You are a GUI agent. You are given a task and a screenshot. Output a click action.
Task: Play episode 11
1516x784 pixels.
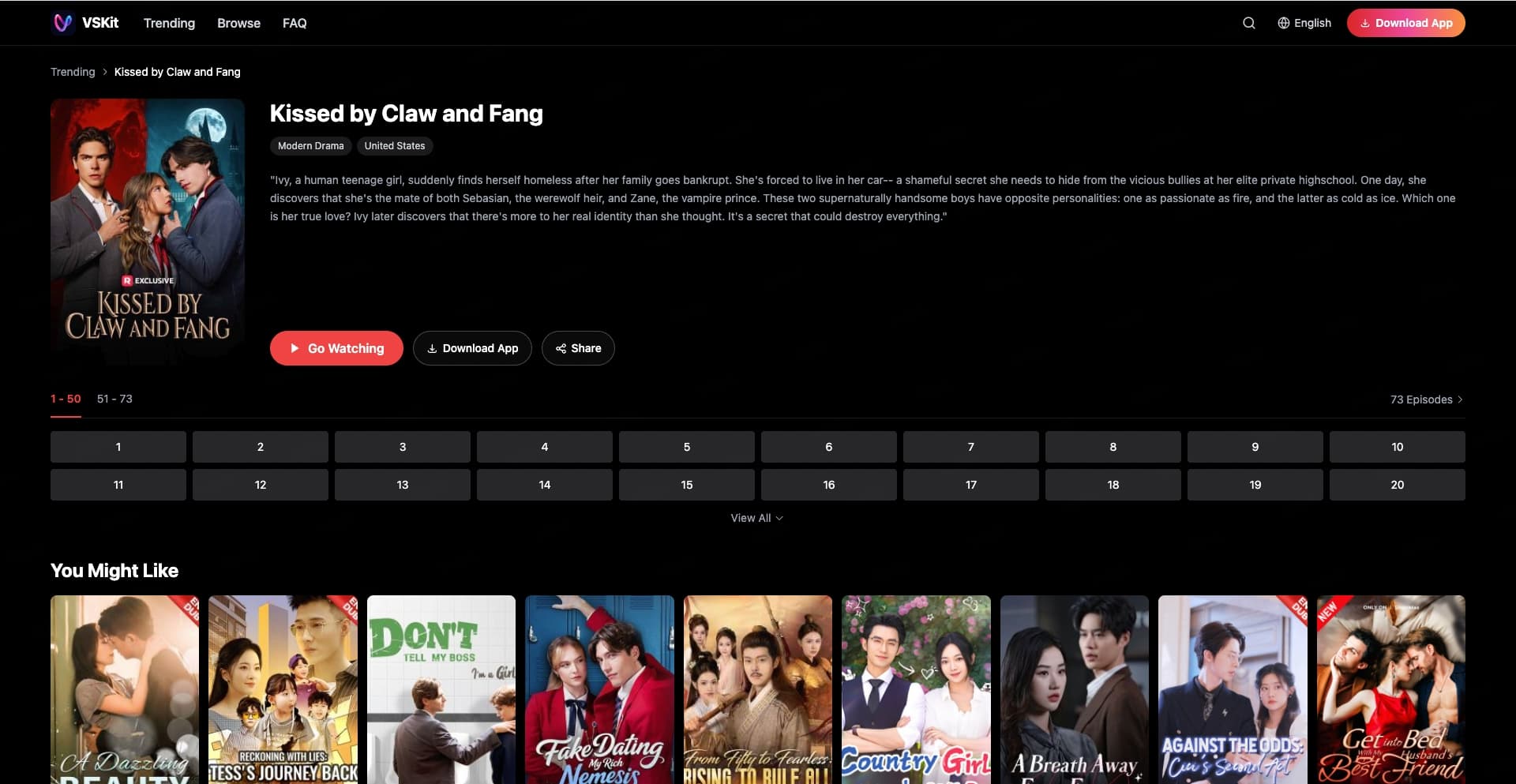118,485
